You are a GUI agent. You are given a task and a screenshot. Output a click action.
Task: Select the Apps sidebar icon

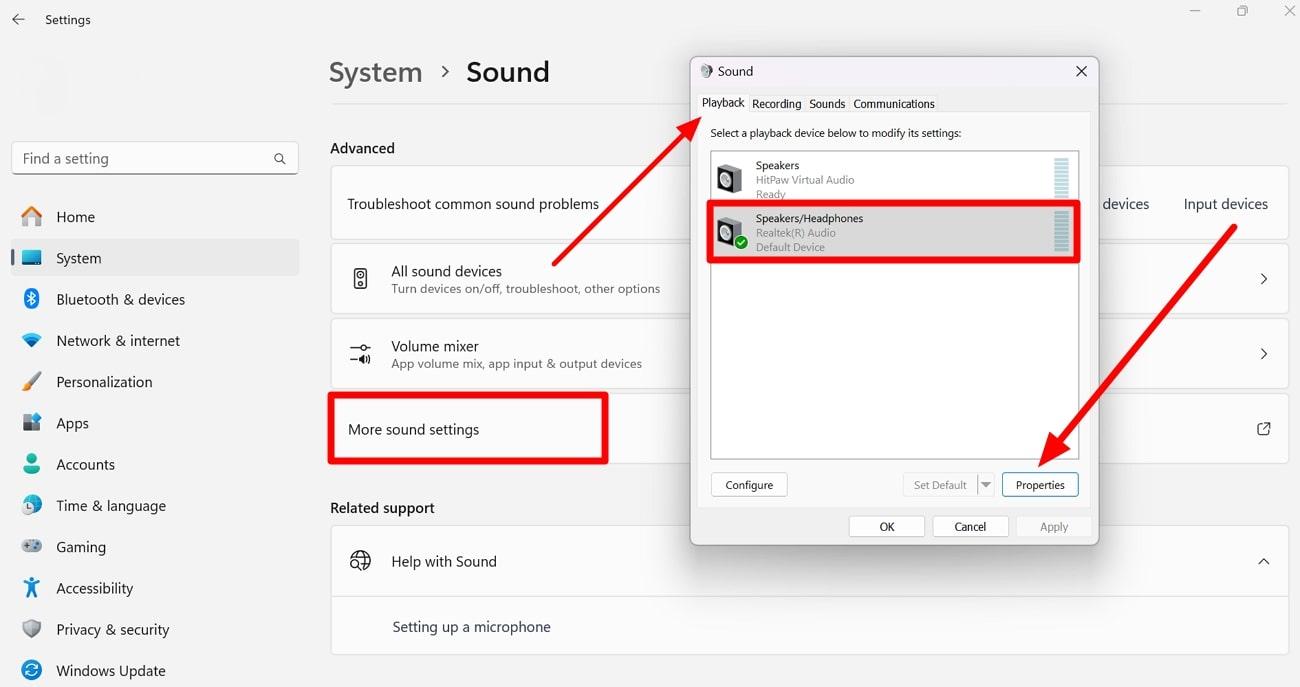pos(33,423)
